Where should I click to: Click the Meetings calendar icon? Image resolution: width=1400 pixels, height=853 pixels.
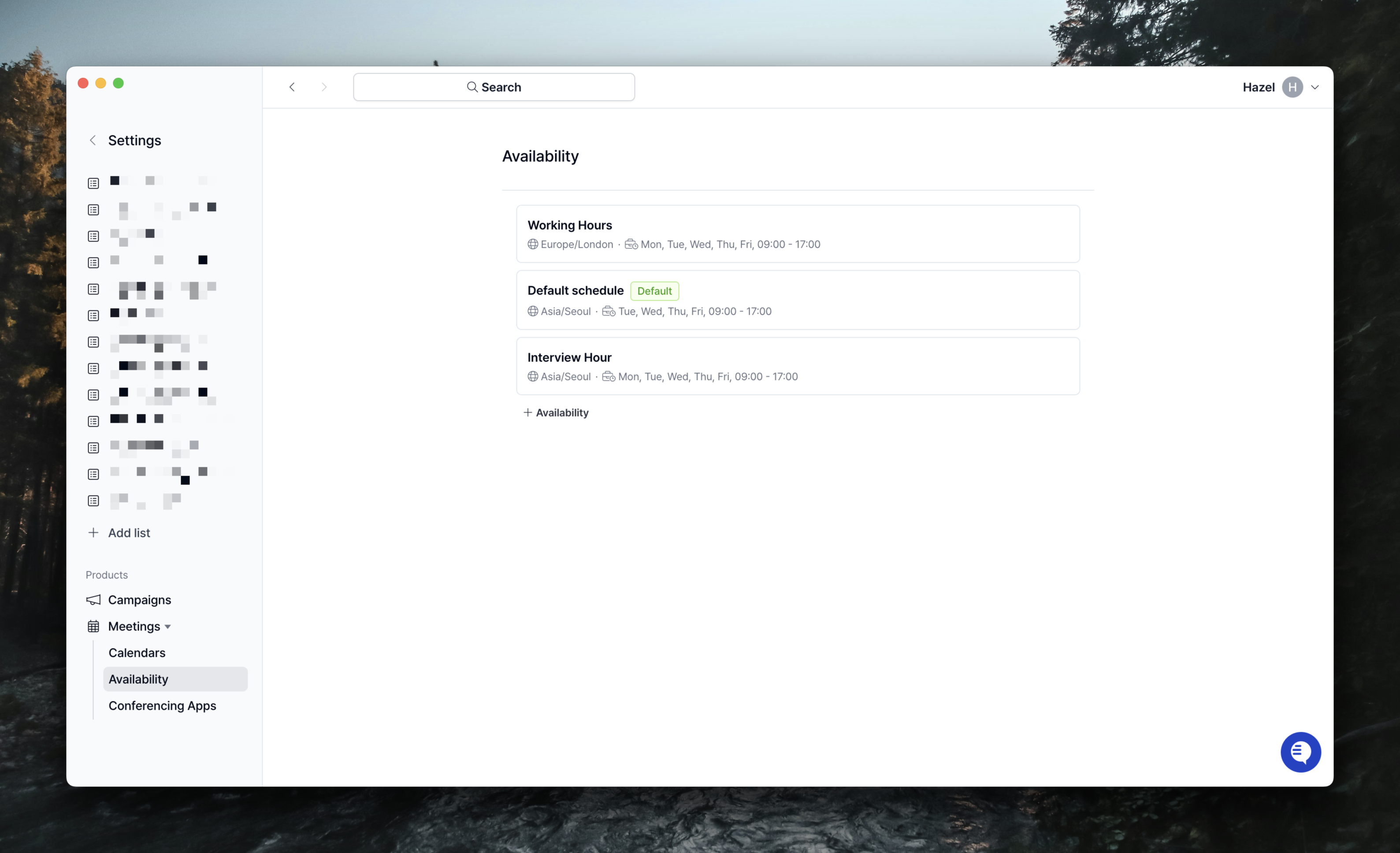pos(93,626)
